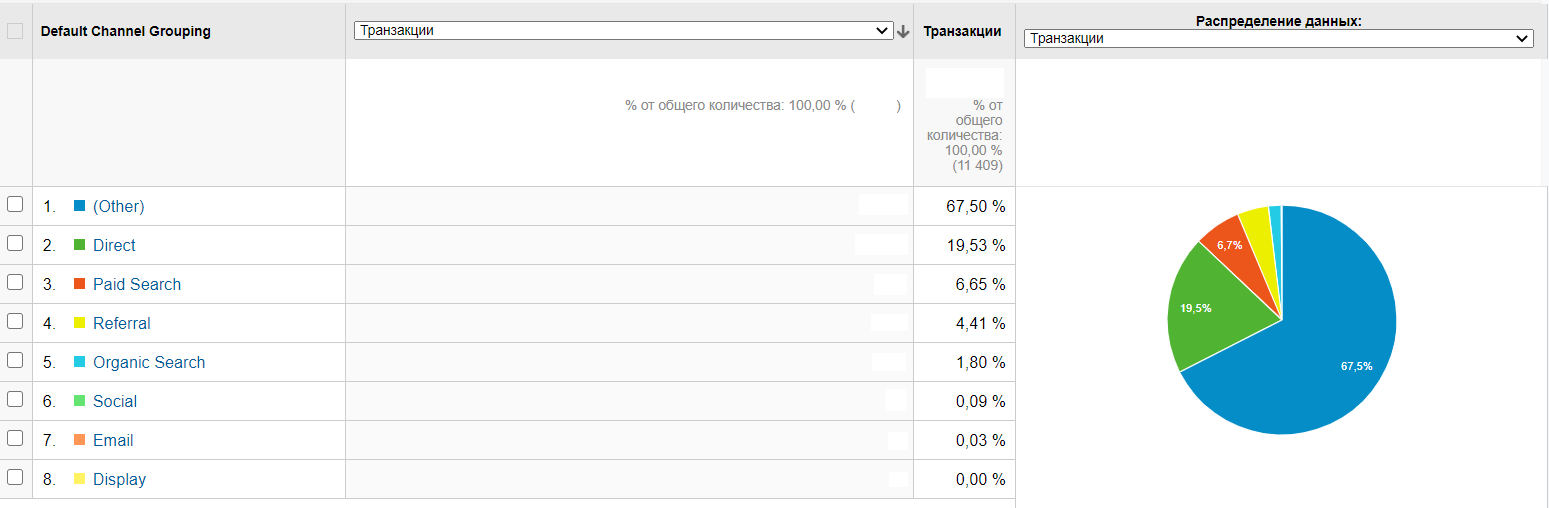The image size is (1549, 508).
Task: Tick the Direct row checkbox
Action: 15,243
